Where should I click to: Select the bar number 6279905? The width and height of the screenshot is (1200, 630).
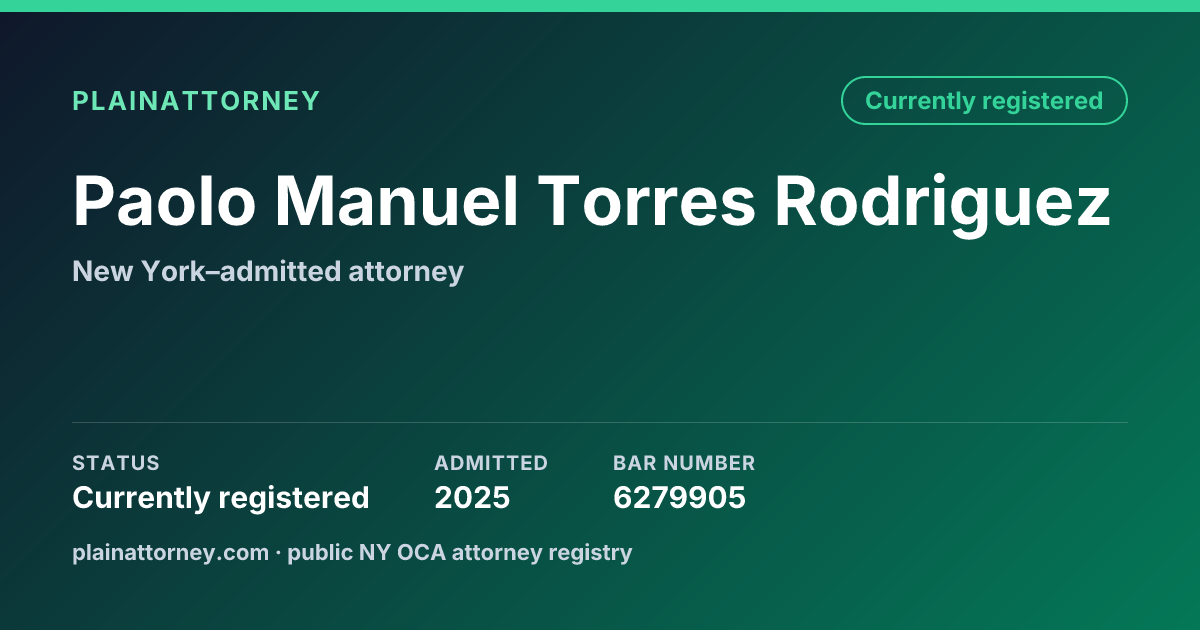click(x=679, y=497)
